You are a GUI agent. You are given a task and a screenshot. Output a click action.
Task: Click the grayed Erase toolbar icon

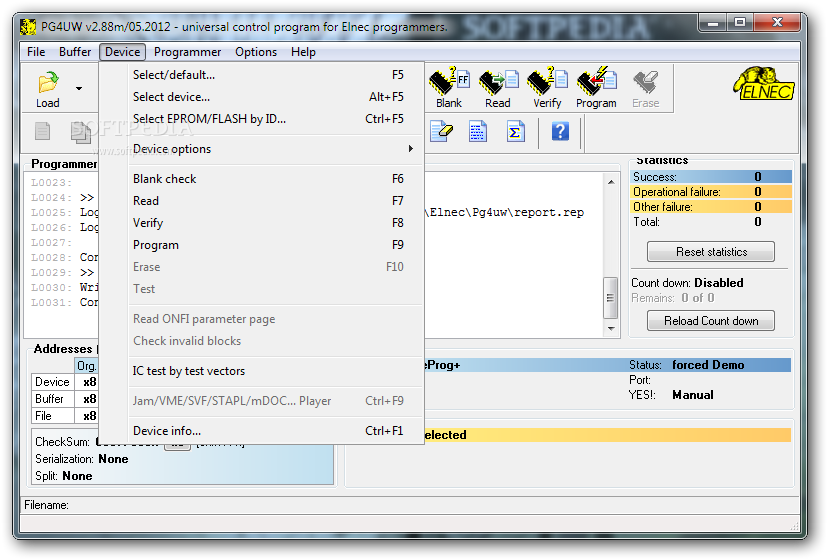click(x=645, y=88)
